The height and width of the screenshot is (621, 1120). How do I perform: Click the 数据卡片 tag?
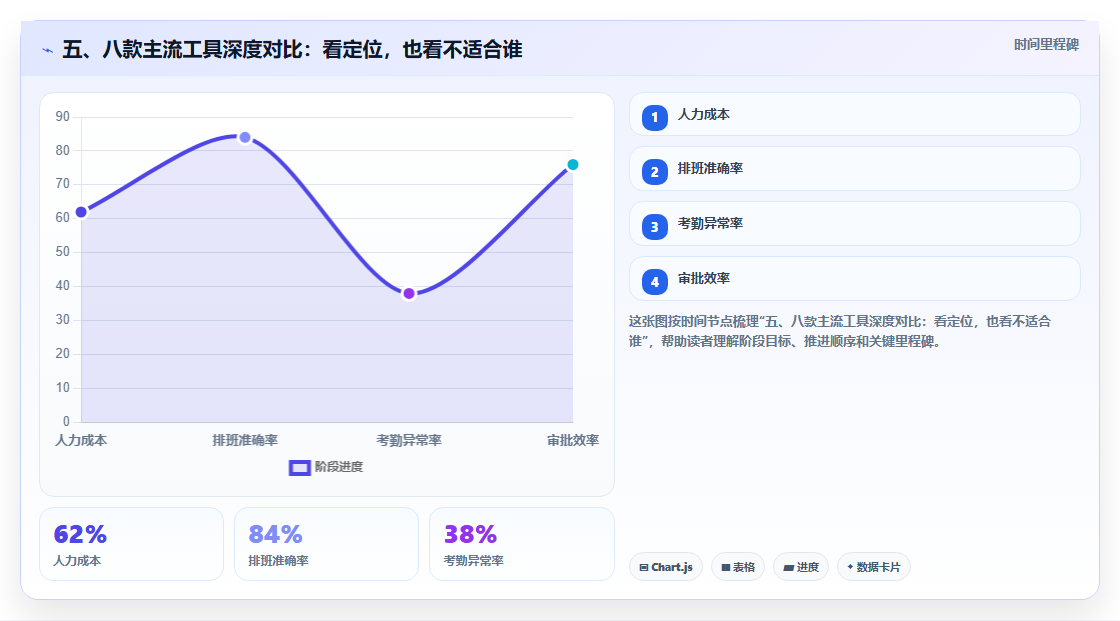[x=874, y=567]
